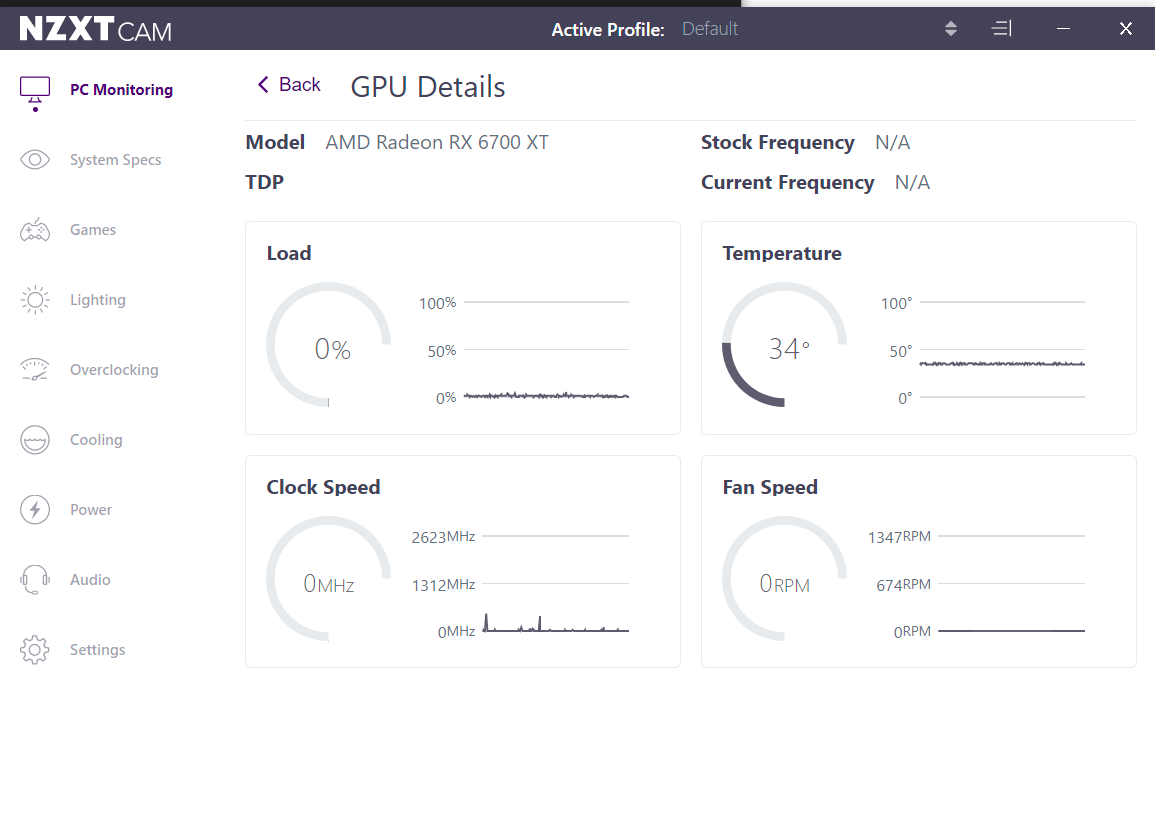The width and height of the screenshot is (1155, 831).
Task: Click the Clock Speed 0MHz gauge
Action: click(329, 579)
